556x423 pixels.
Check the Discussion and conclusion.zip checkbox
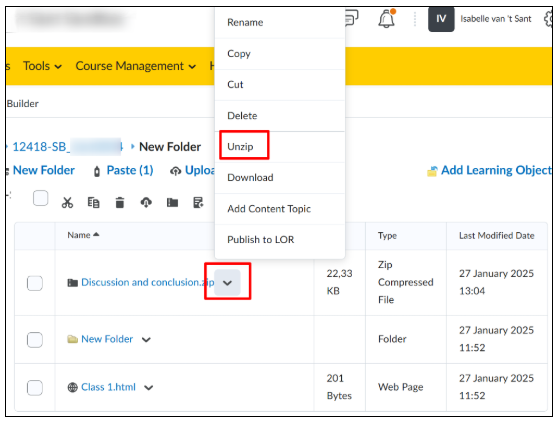(35, 283)
